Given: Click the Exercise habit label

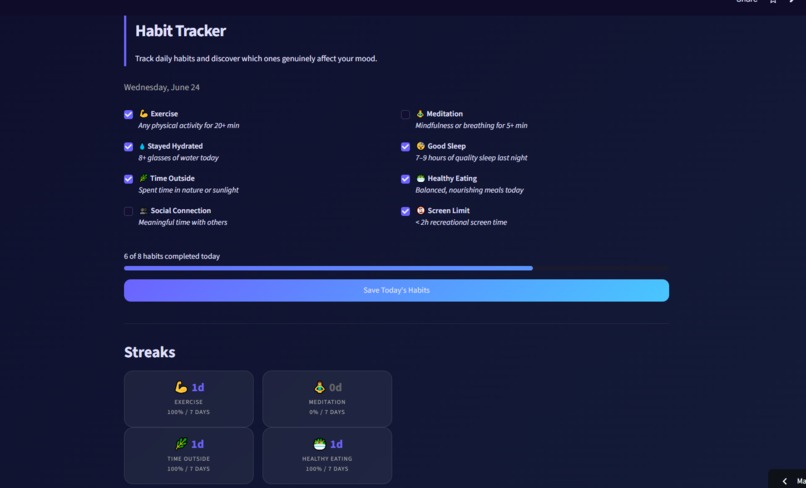Looking at the screenshot, I should [x=164, y=114].
